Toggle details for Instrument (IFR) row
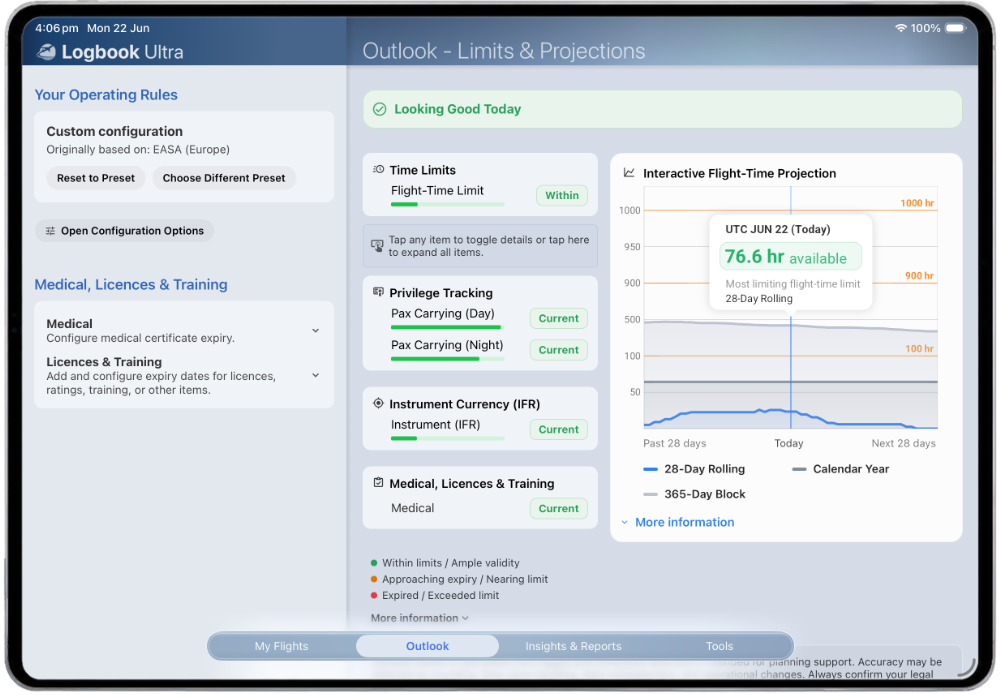 480,429
